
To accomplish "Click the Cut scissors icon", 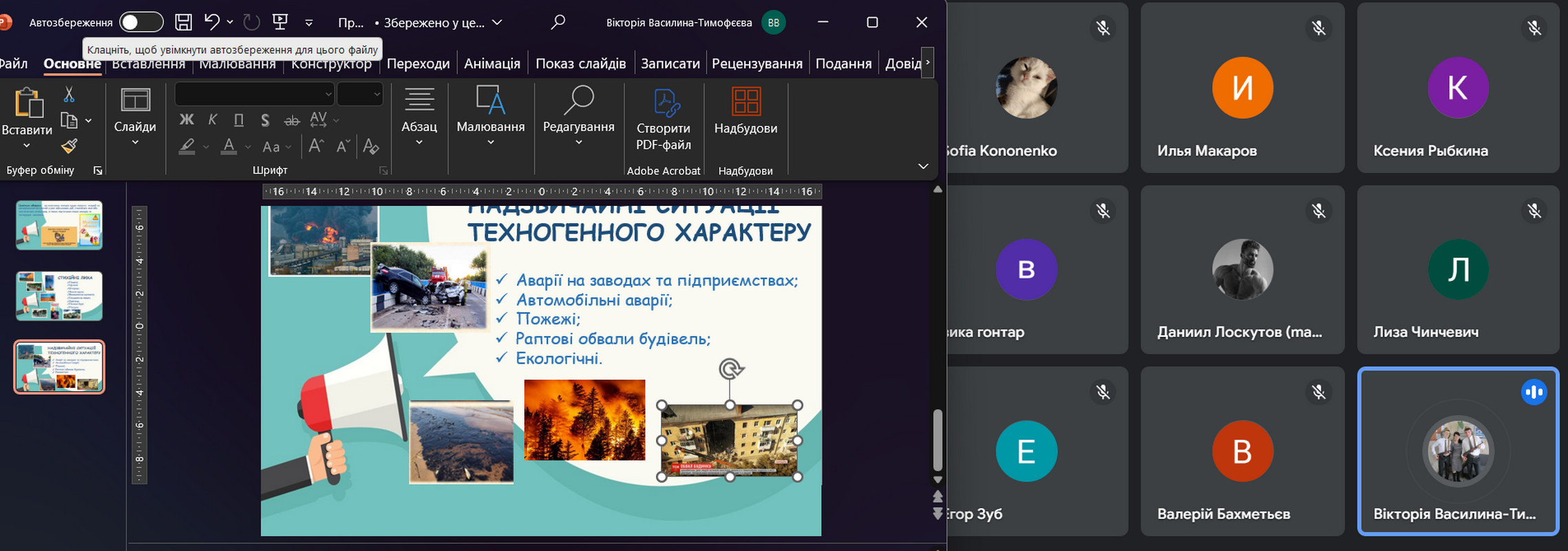I will pos(69,94).
